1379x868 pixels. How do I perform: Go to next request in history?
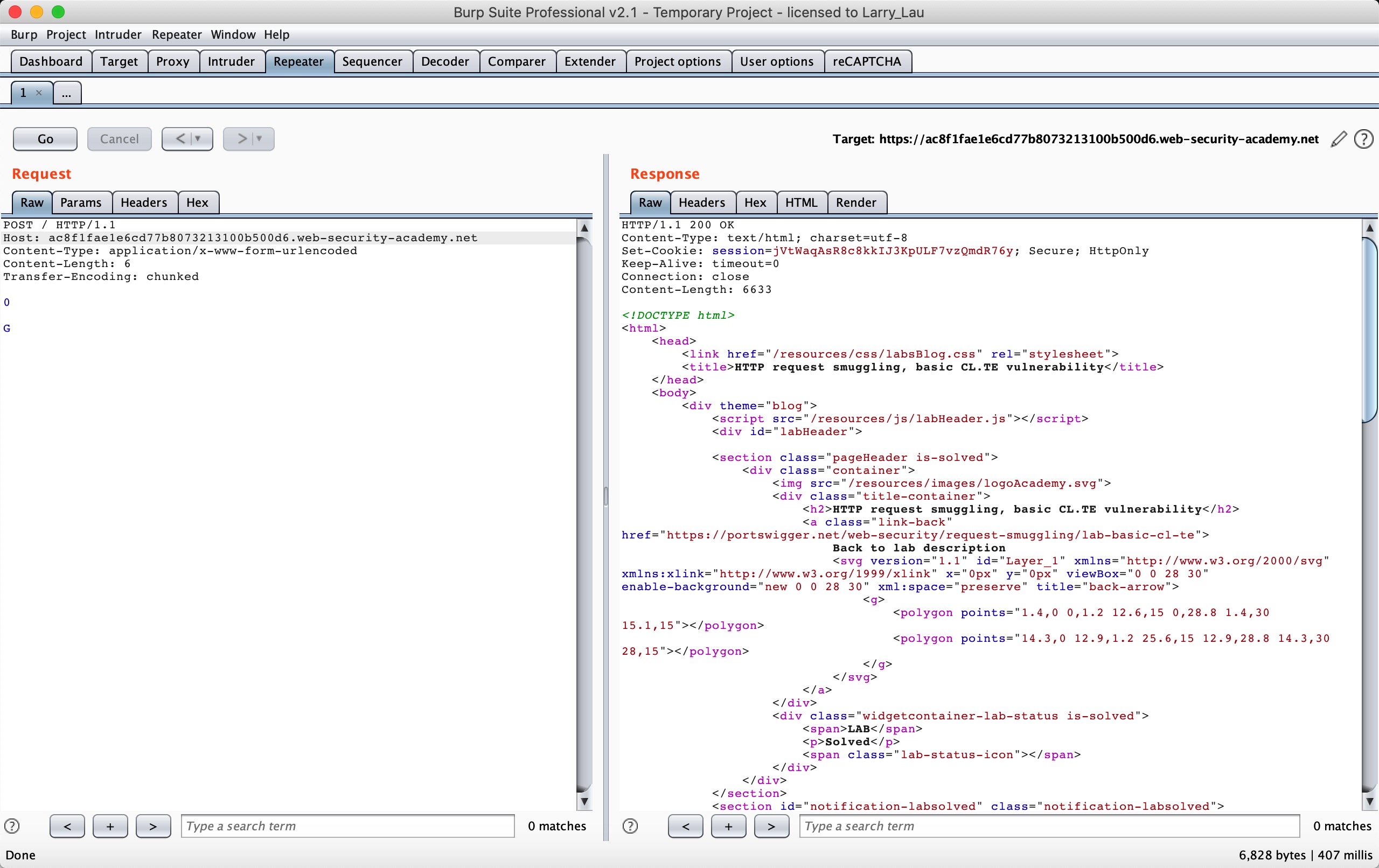click(248, 138)
